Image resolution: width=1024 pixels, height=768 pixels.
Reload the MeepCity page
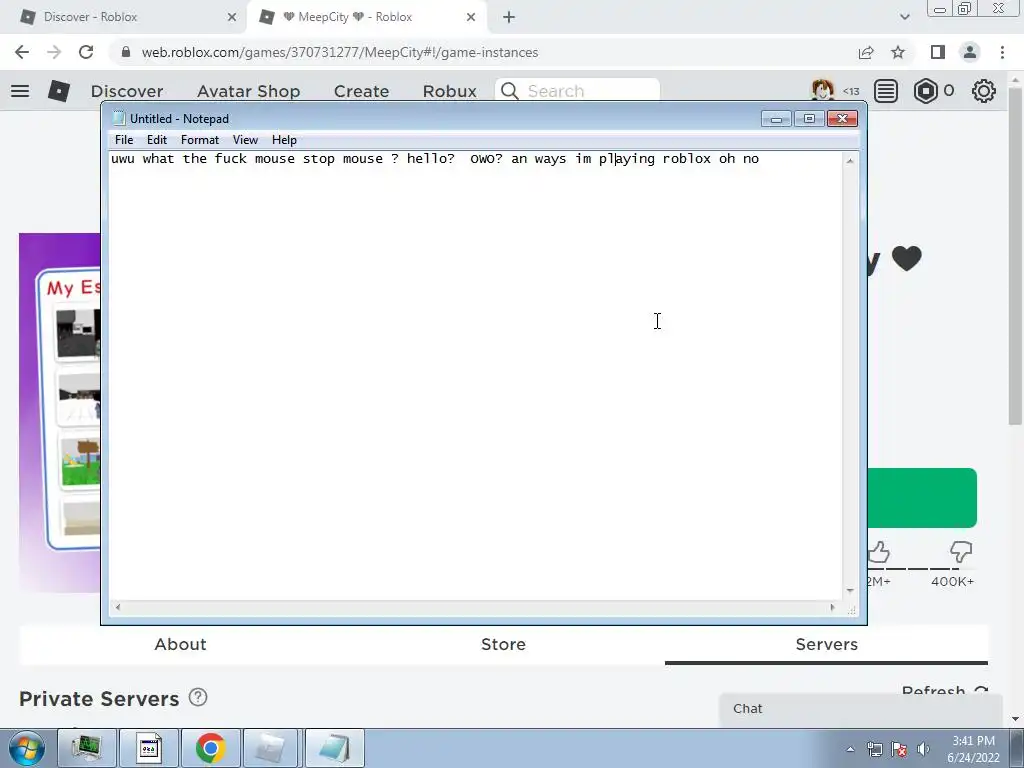(86, 52)
